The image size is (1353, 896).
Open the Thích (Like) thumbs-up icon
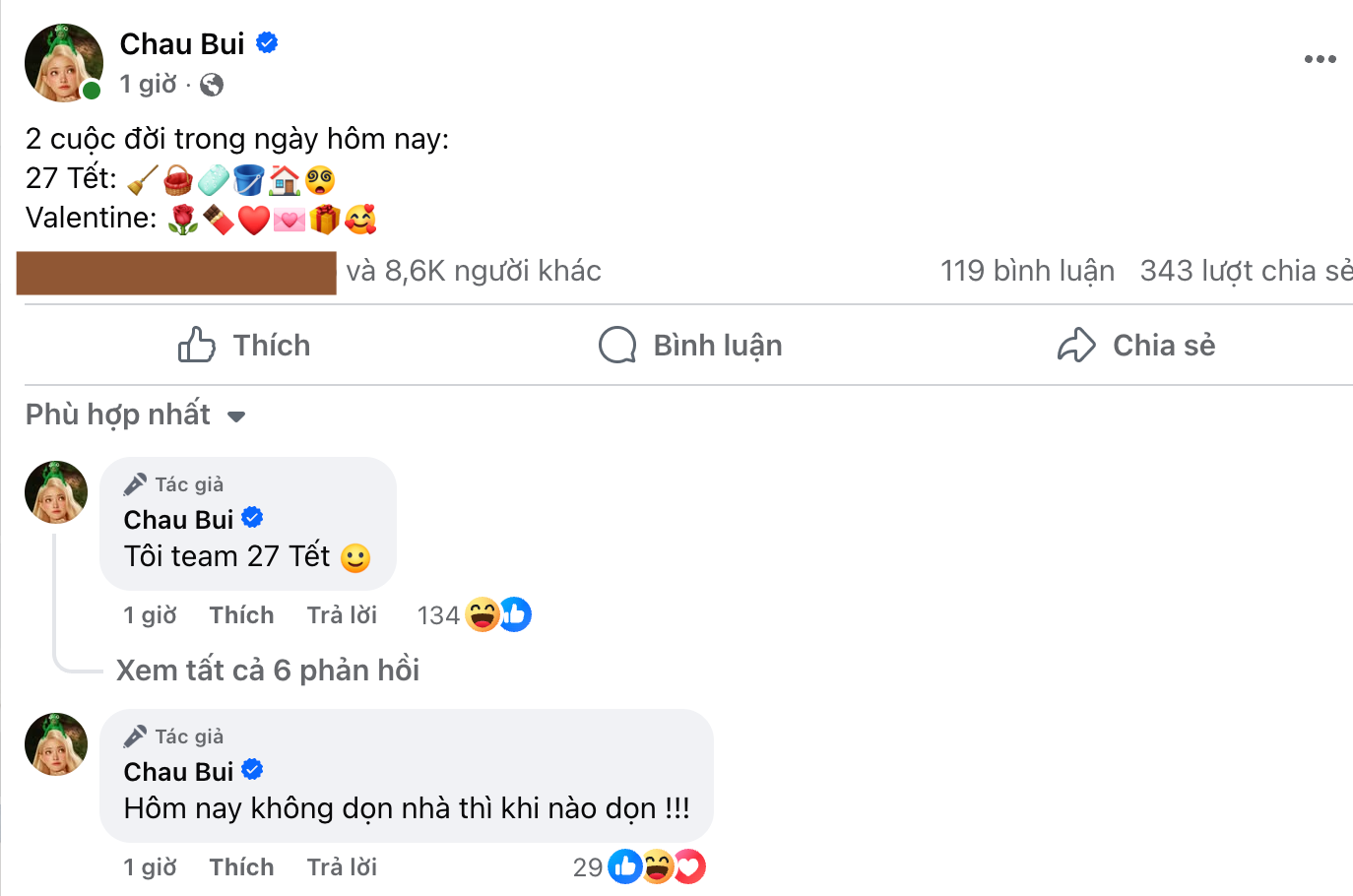(196, 345)
